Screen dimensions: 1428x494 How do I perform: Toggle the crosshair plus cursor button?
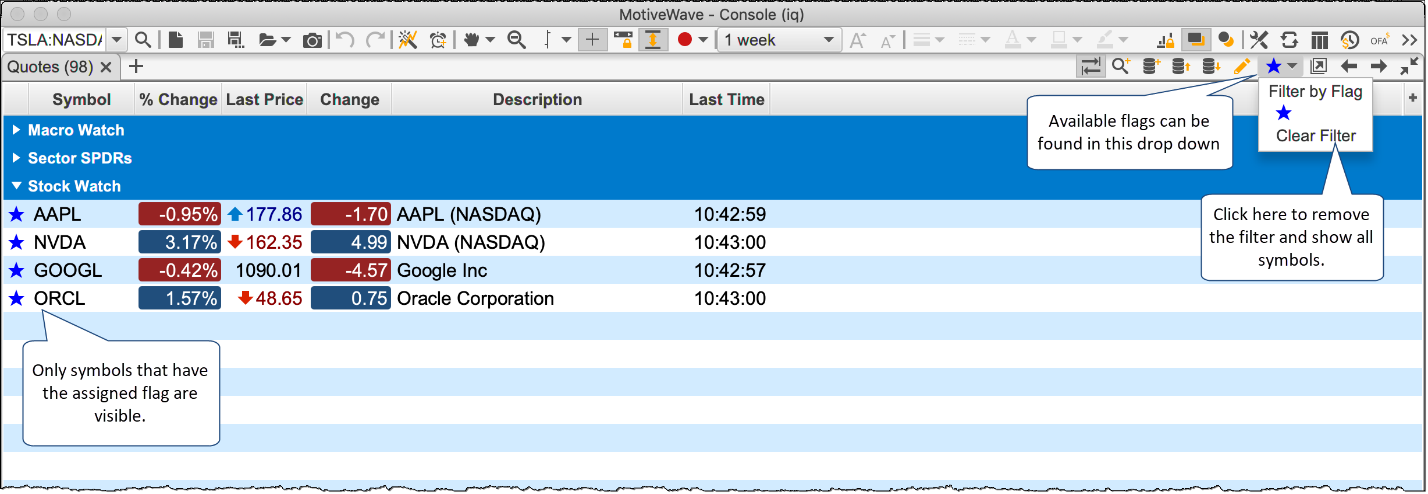point(592,40)
